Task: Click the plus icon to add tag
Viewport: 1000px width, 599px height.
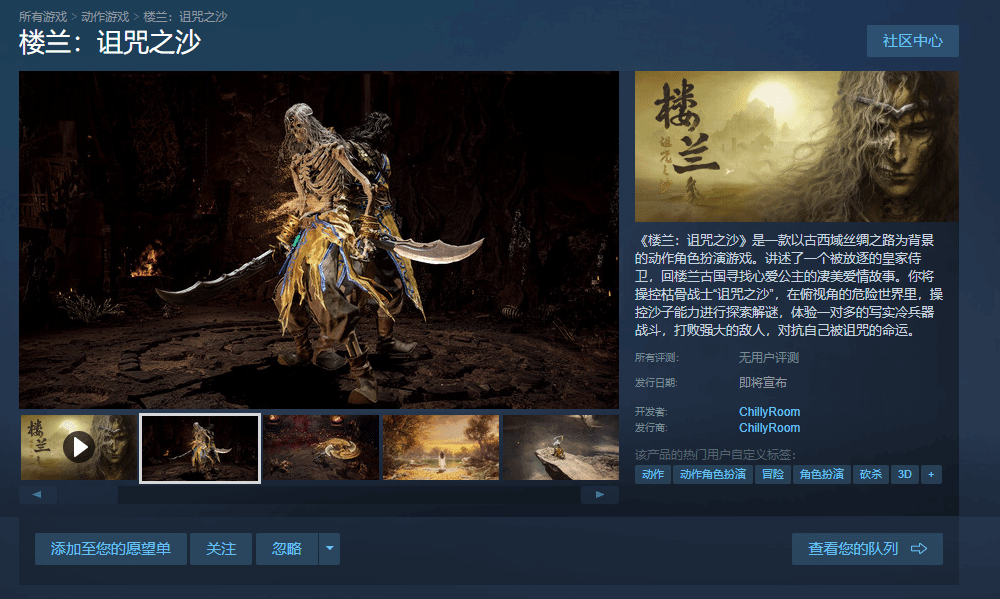Action: click(x=932, y=475)
